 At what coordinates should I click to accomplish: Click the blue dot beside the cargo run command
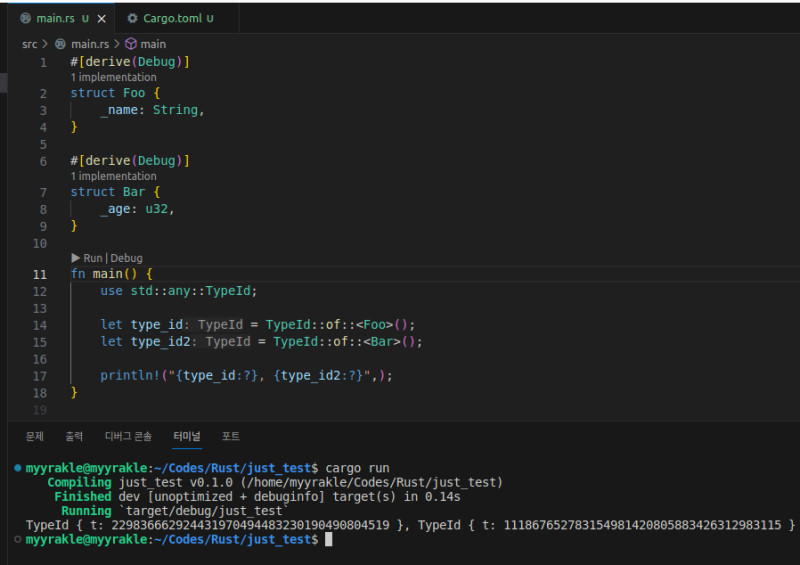point(18,468)
